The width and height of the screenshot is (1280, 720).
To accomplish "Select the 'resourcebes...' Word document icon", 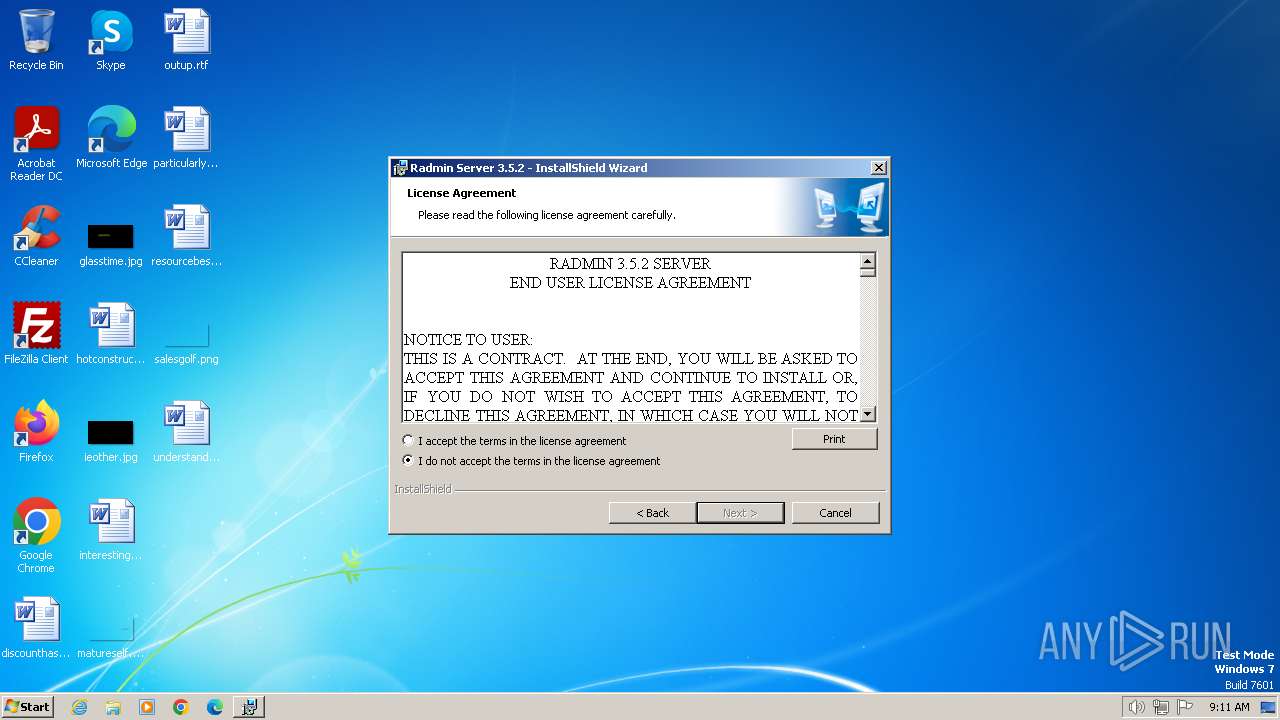I will click(186, 236).
